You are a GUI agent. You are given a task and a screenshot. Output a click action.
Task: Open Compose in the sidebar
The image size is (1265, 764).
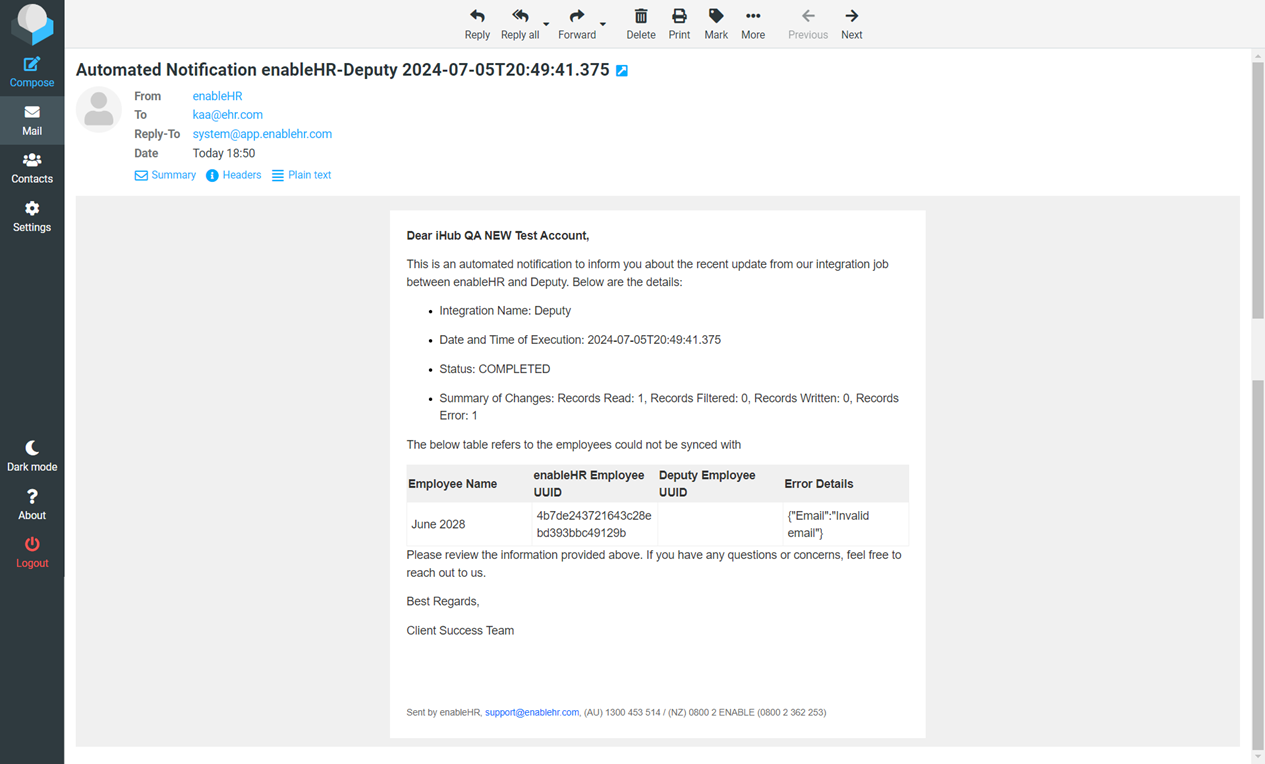coord(32,72)
